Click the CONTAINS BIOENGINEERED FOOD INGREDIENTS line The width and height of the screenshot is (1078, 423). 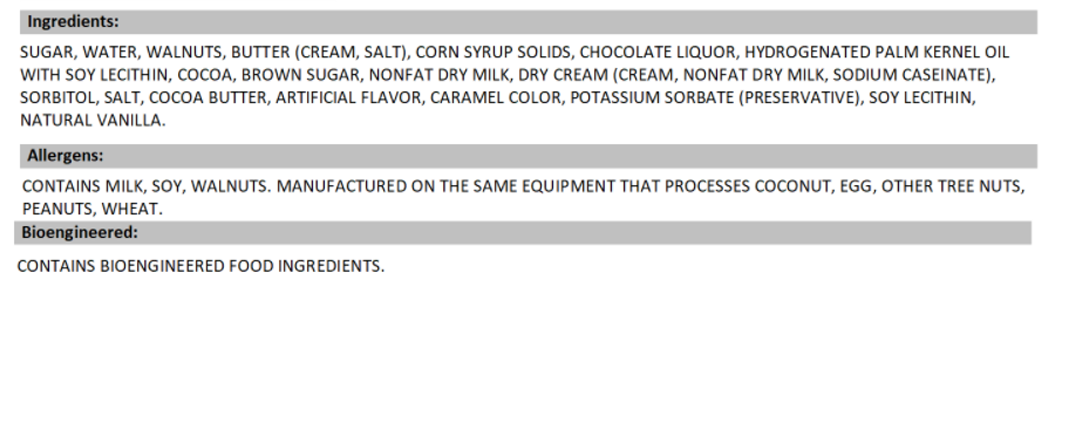click(x=201, y=268)
